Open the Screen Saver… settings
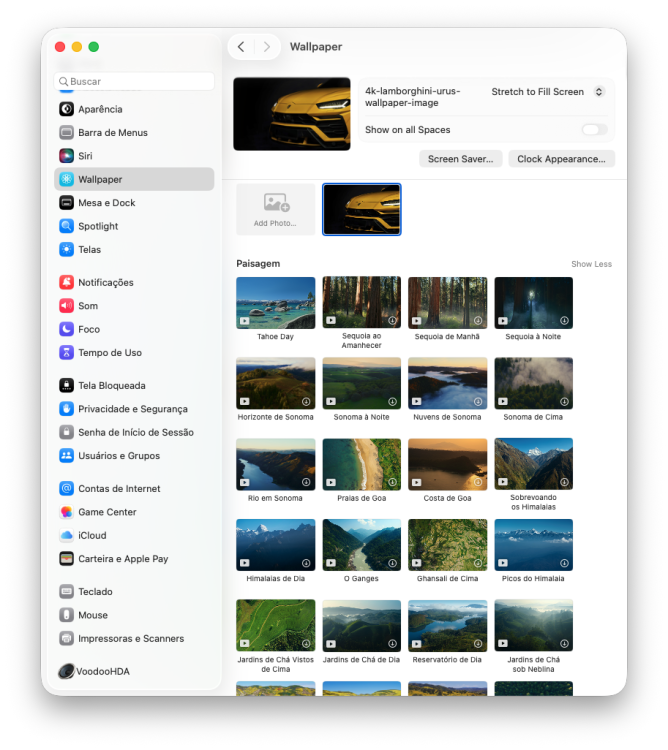 point(460,159)
